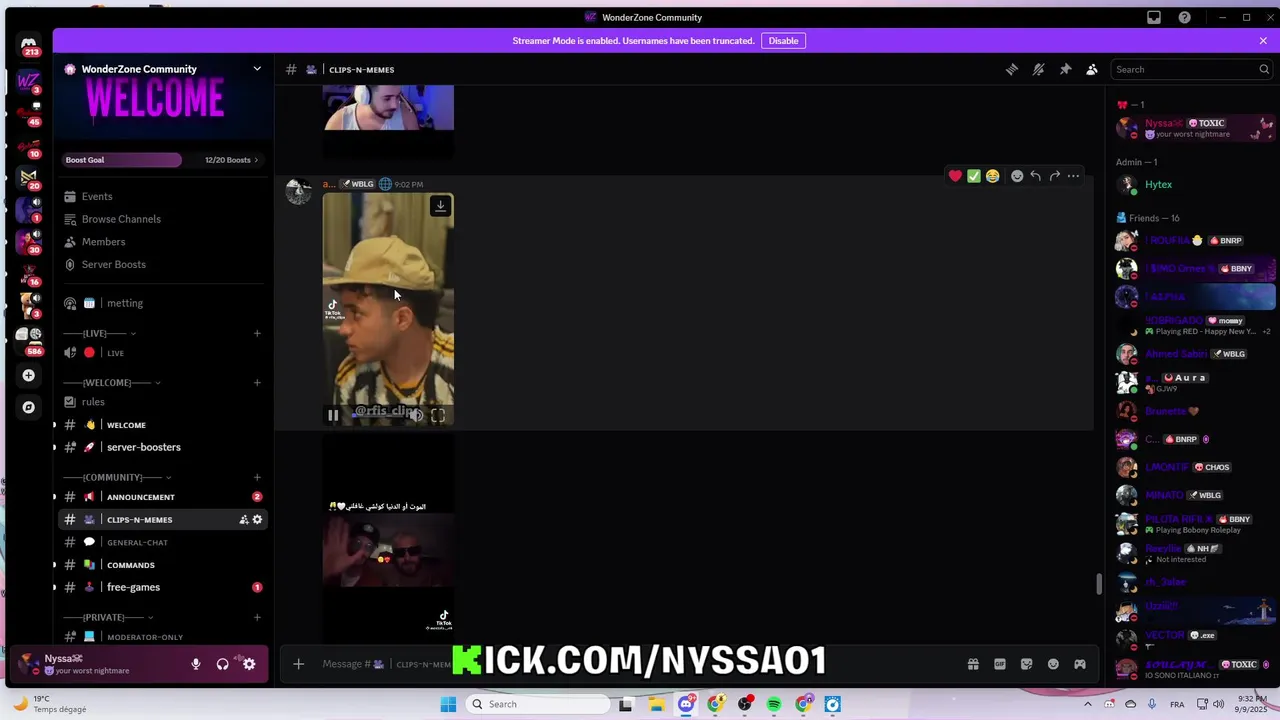Forward the message with right arrow
The width and height of the screenshot is (1280, 720).
[x=1054, y=176]
